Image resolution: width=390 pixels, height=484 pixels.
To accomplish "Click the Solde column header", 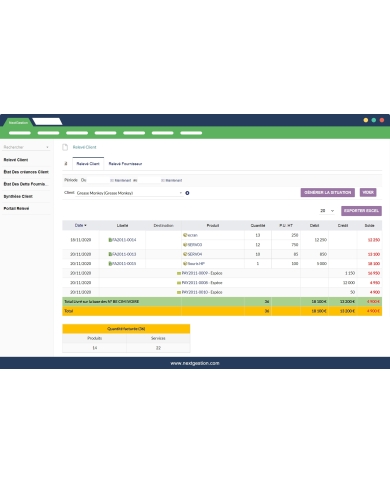I will point(369,225).
